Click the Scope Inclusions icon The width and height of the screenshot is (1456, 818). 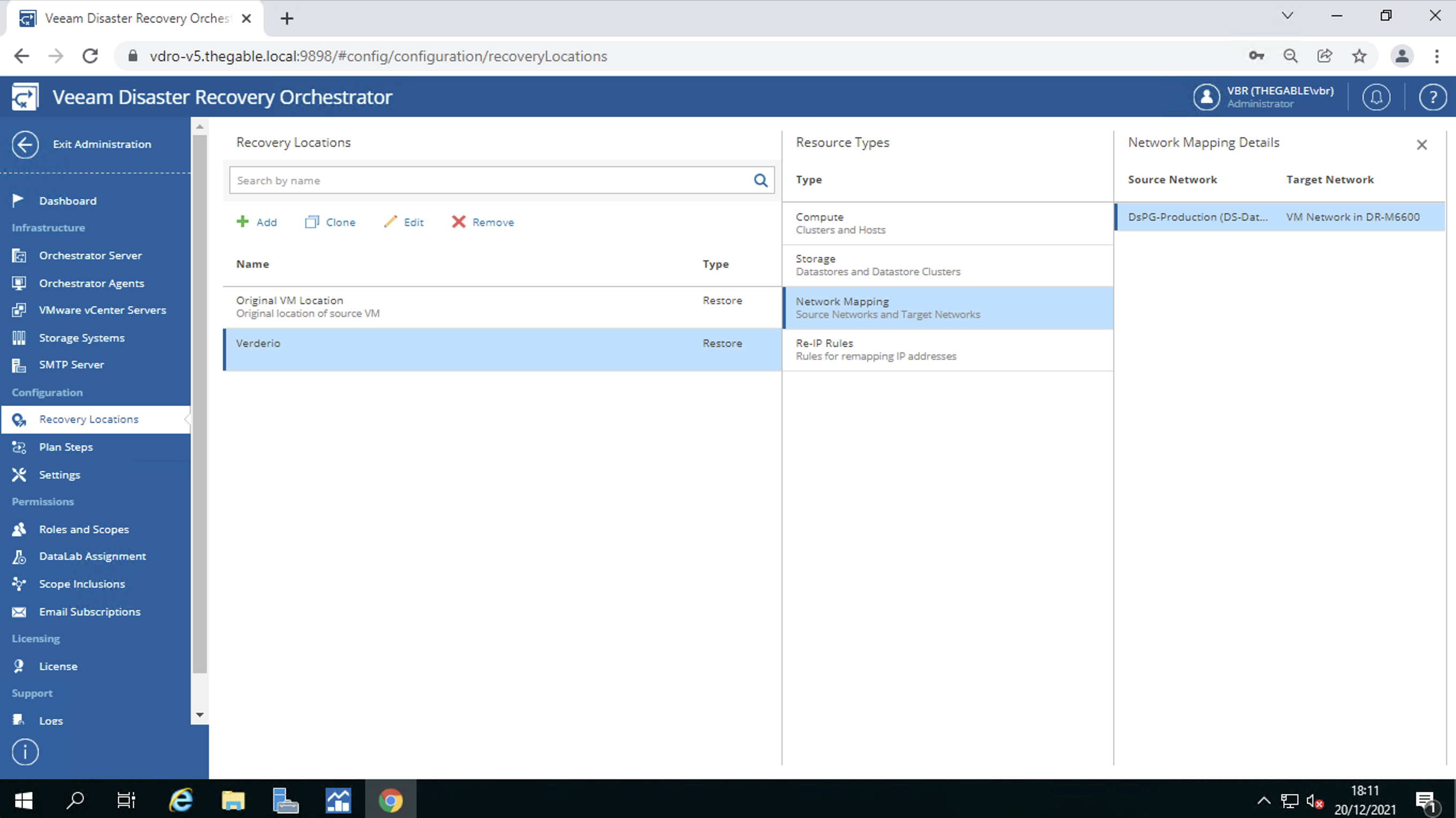[19, 584]
